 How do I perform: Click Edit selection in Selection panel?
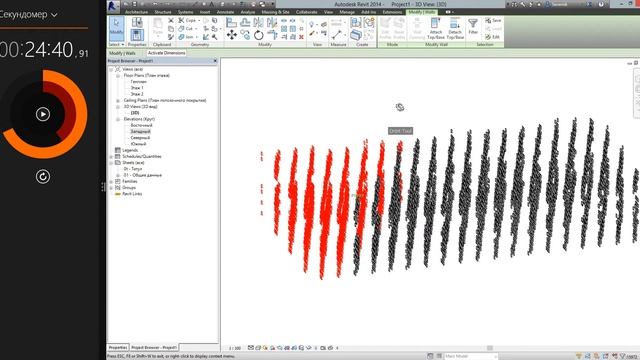[x=493, y=37]
